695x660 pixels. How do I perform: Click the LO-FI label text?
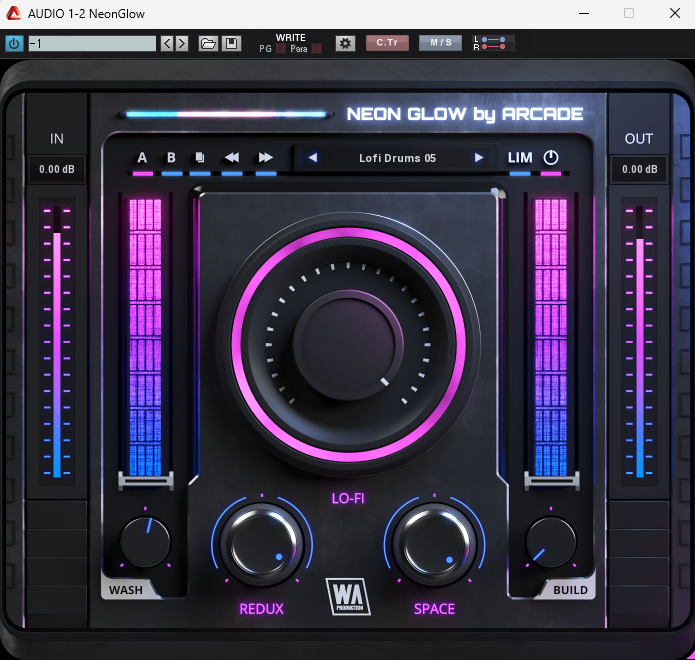[x=348, y=499]
